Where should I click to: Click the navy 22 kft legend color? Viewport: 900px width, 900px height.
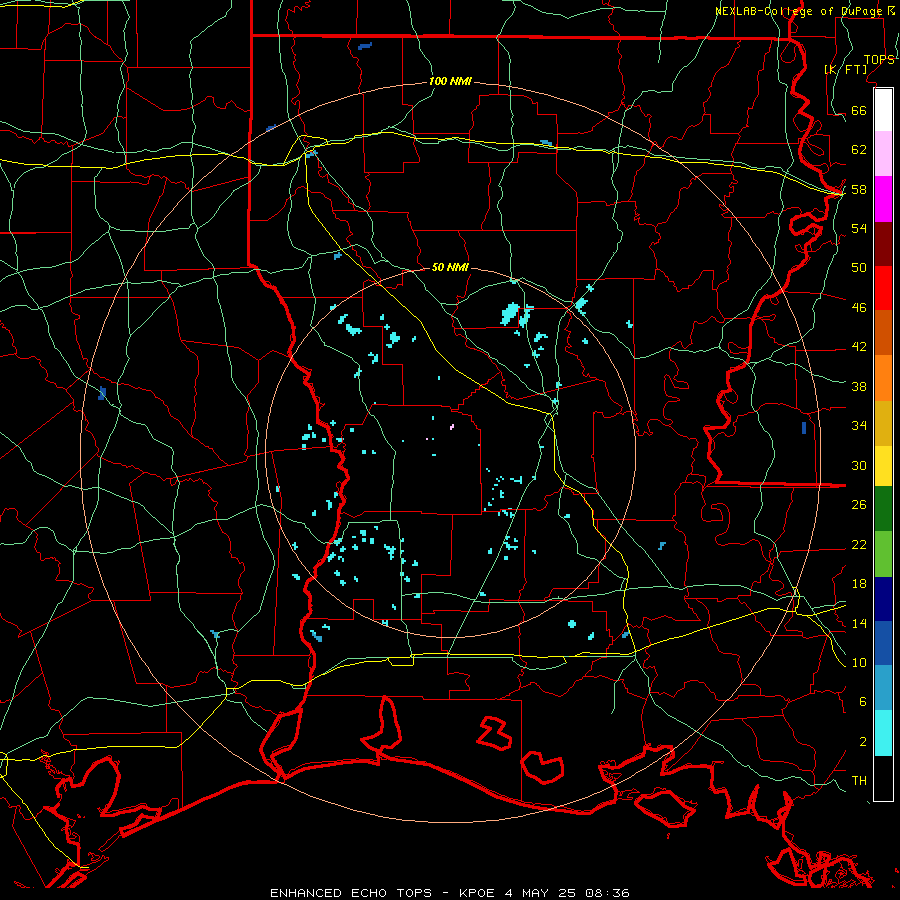point(883,599)
